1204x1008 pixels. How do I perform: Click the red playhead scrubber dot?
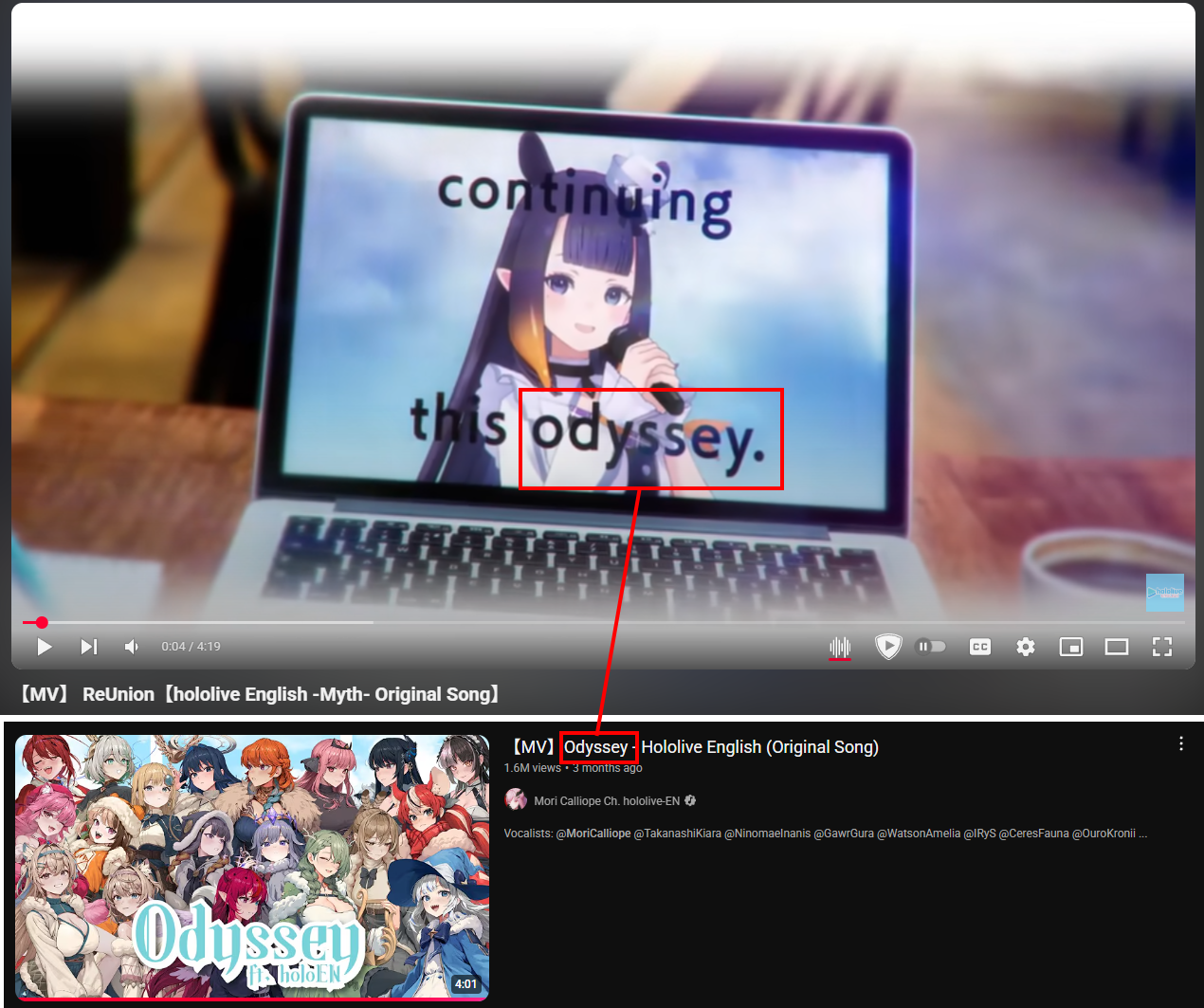click(42, 622)
